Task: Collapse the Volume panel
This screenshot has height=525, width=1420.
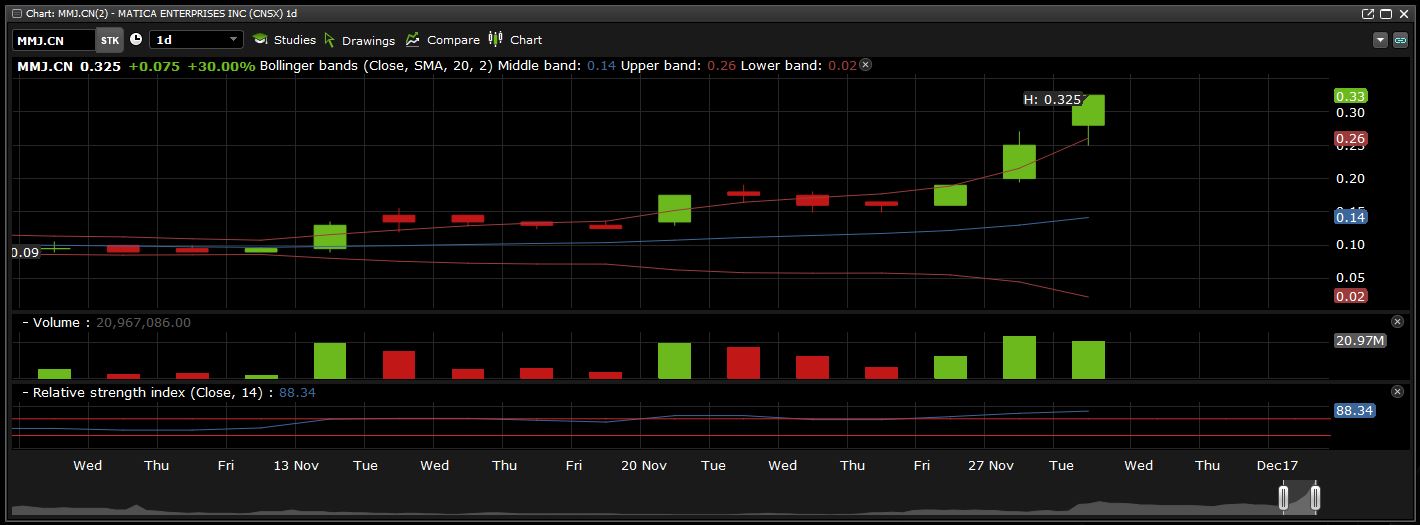Action: (x=25, y=323)
